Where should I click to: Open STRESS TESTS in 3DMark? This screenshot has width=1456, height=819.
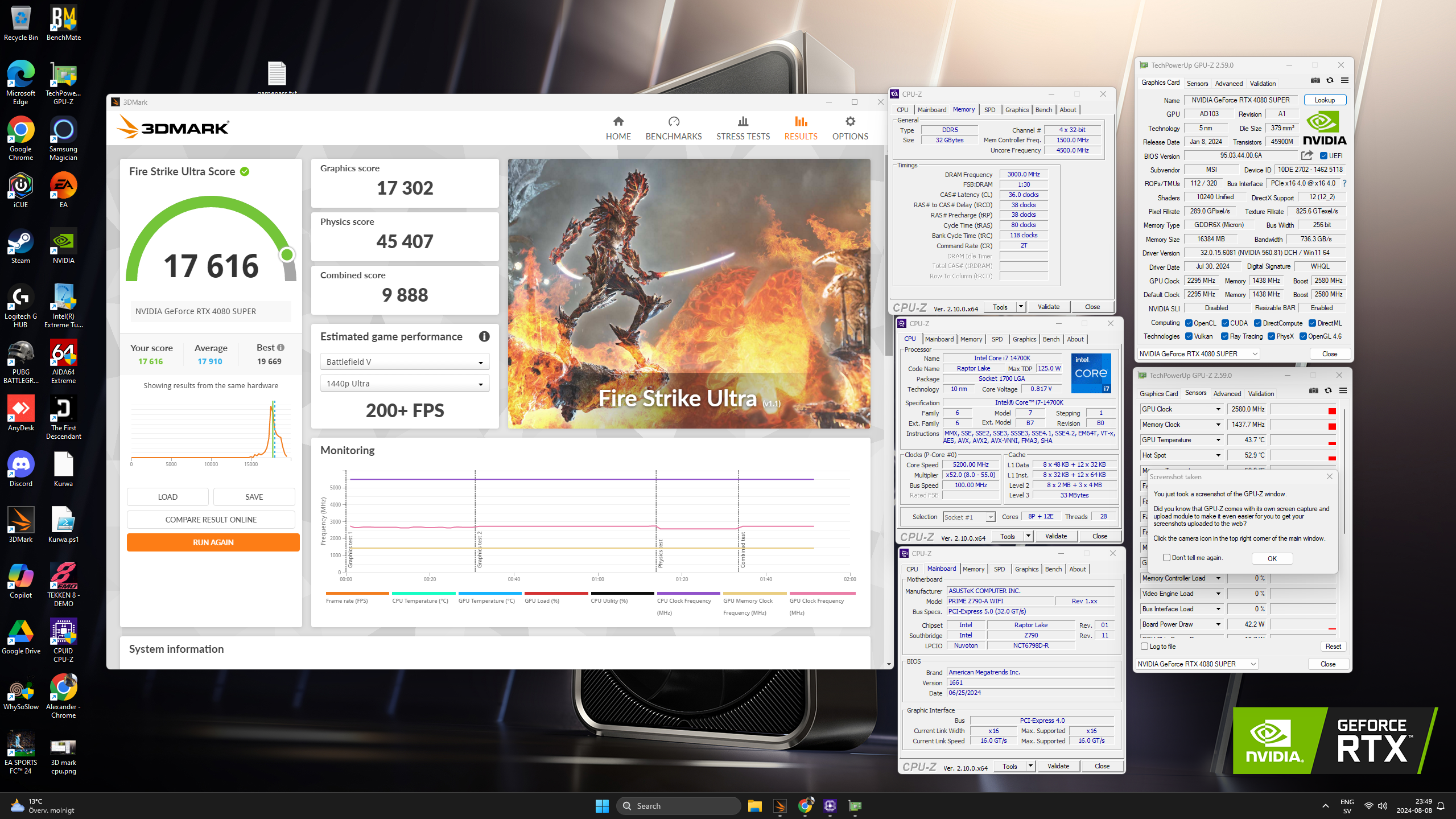point(743,128)
